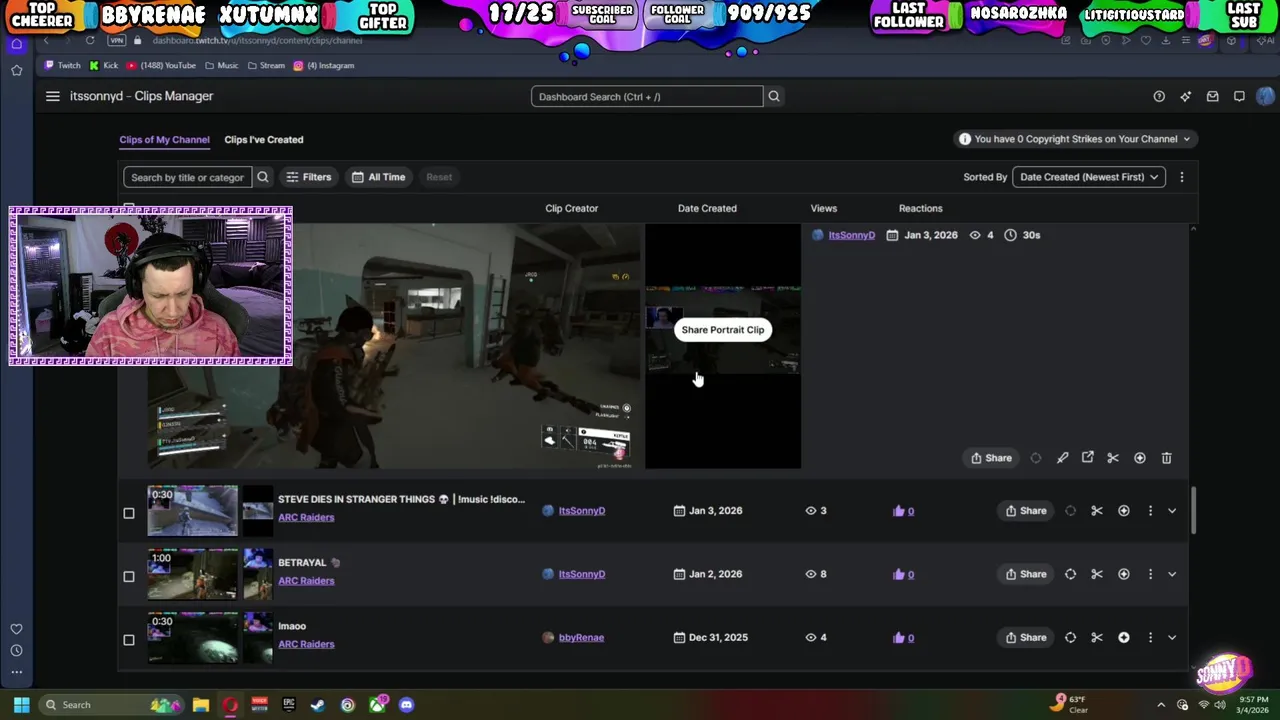Open the Kick bookmark

104,66
